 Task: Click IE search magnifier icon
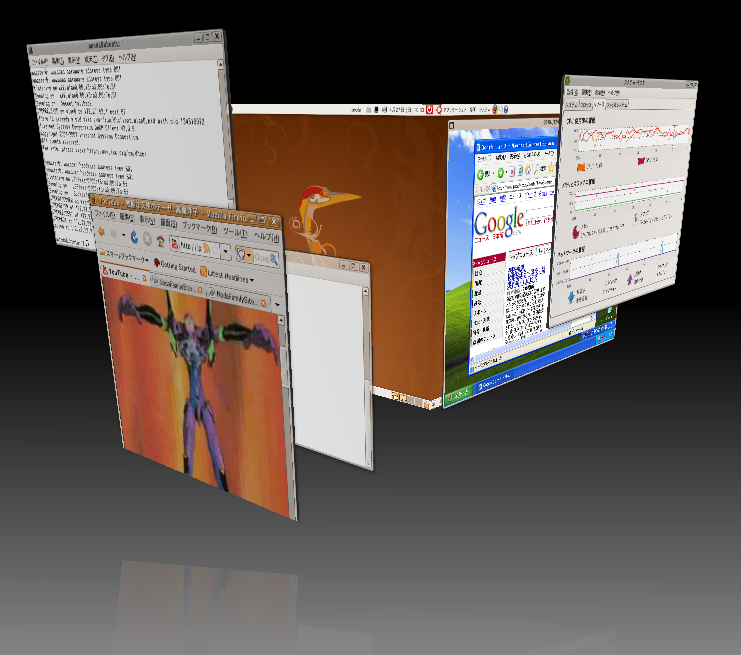click(x=538, y=167)
